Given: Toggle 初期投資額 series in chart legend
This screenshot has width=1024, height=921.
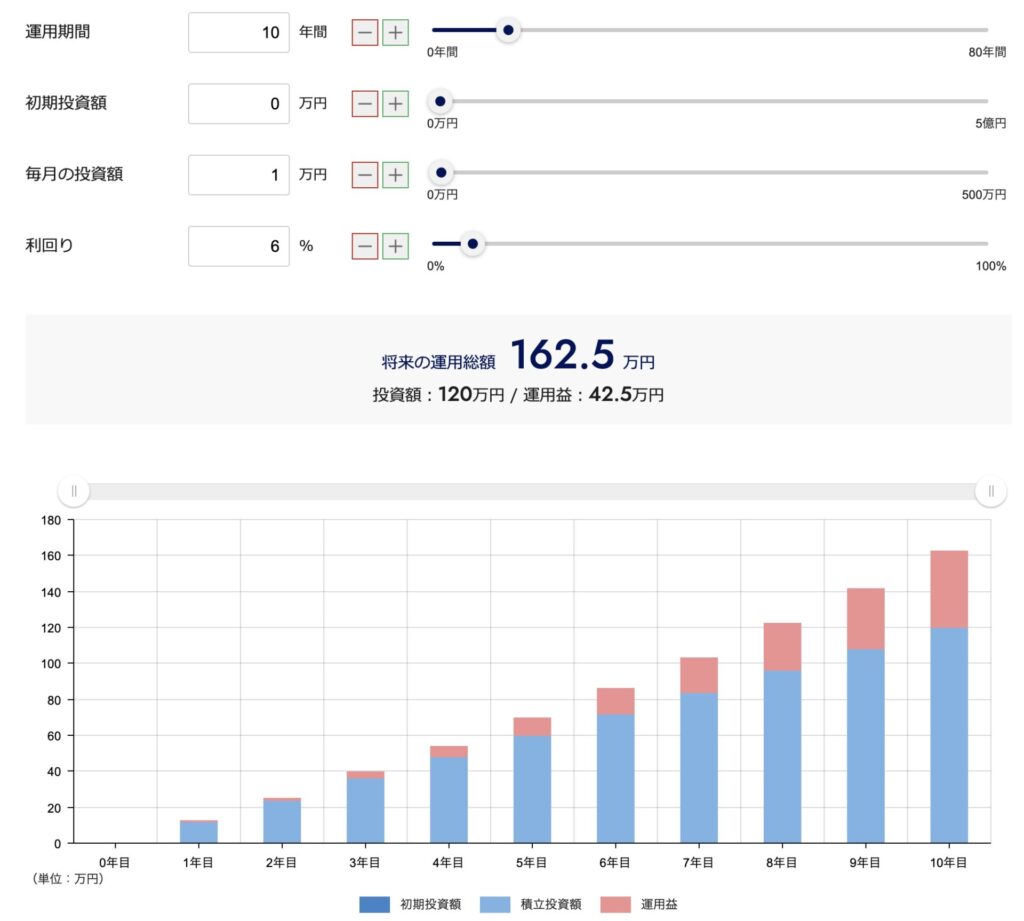Looking at the screenshot, I should 410,904.
